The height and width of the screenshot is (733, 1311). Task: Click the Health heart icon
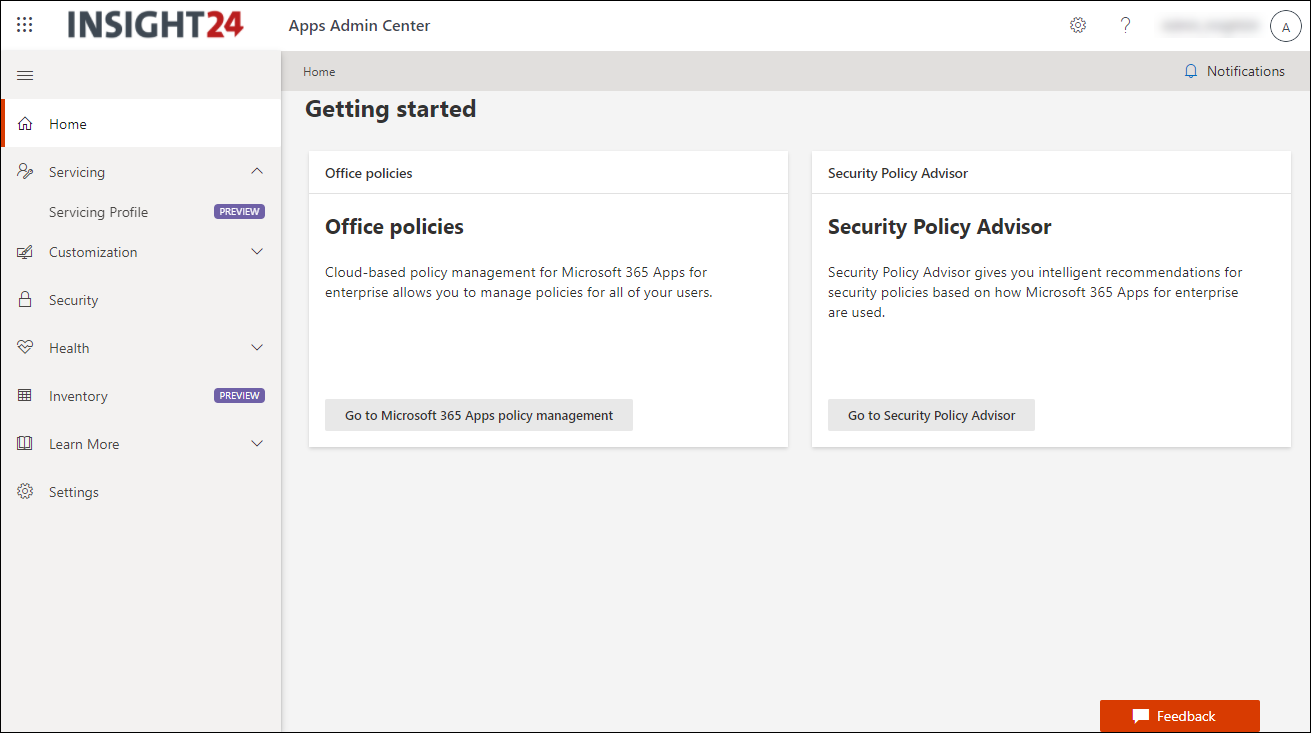[x=26, y=348]
